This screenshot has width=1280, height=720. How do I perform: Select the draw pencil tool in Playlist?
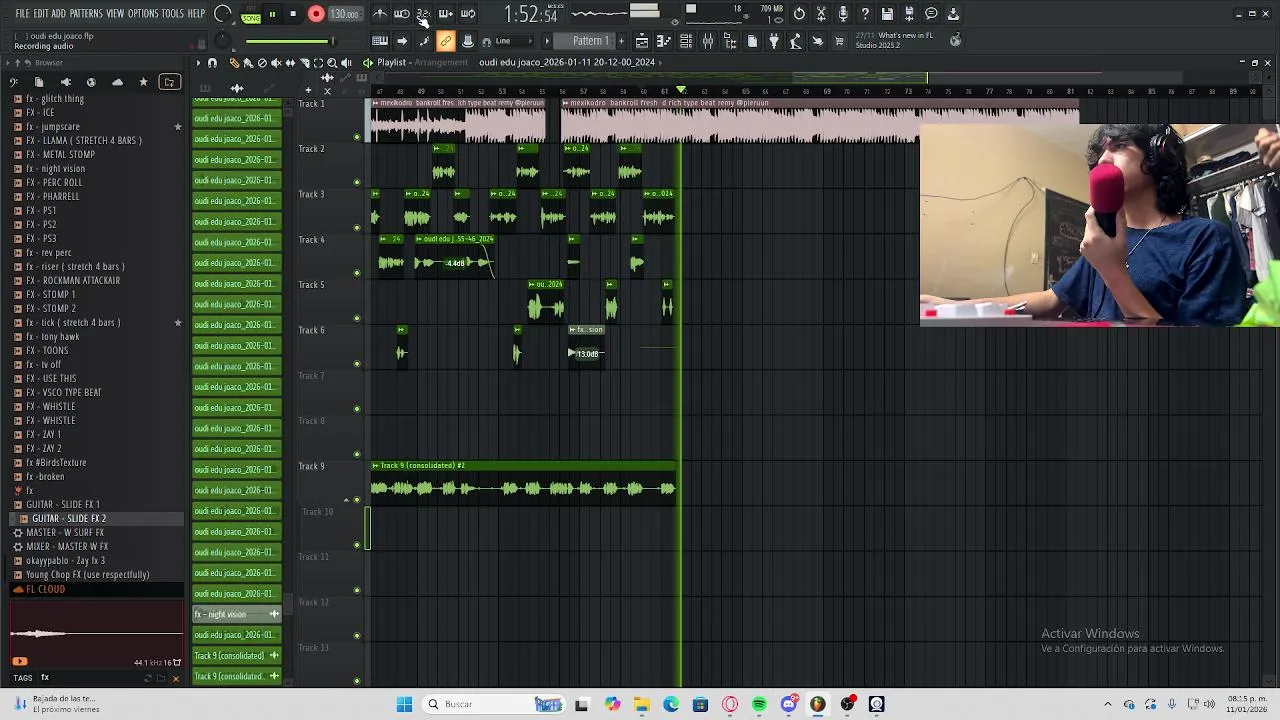(234, 63)
